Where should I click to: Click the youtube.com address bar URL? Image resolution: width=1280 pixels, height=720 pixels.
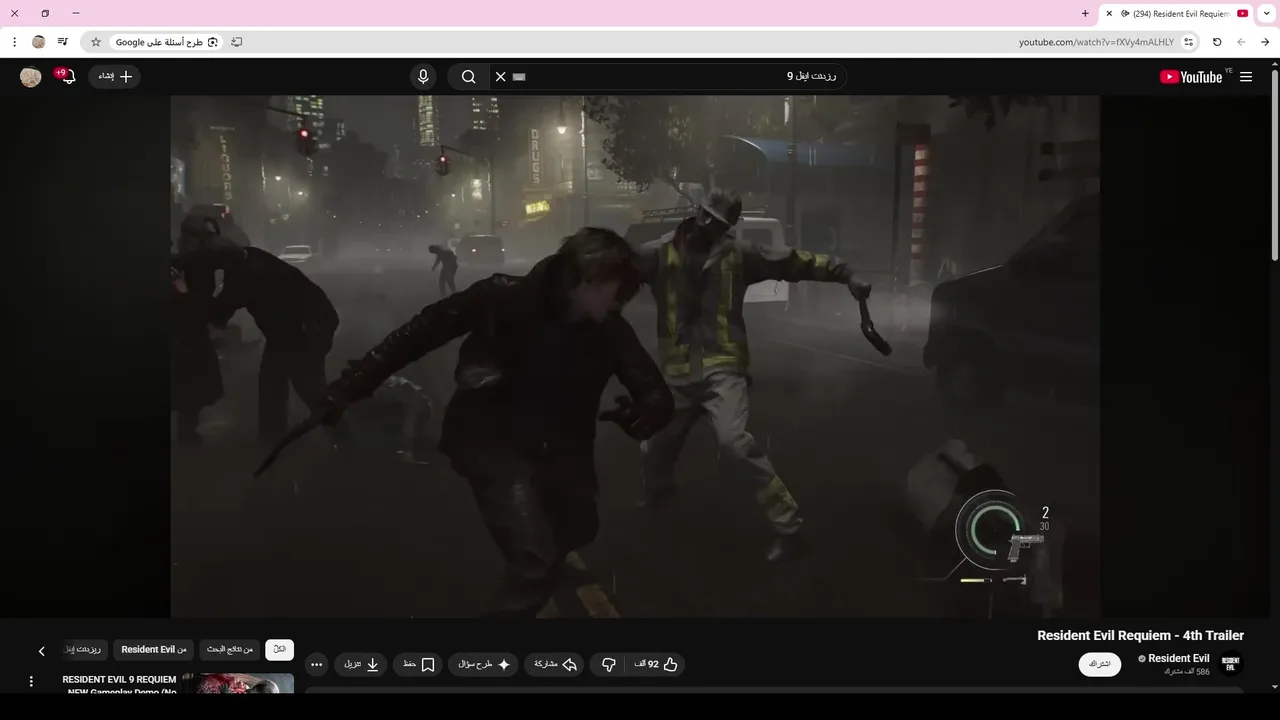coord(1096,42)
